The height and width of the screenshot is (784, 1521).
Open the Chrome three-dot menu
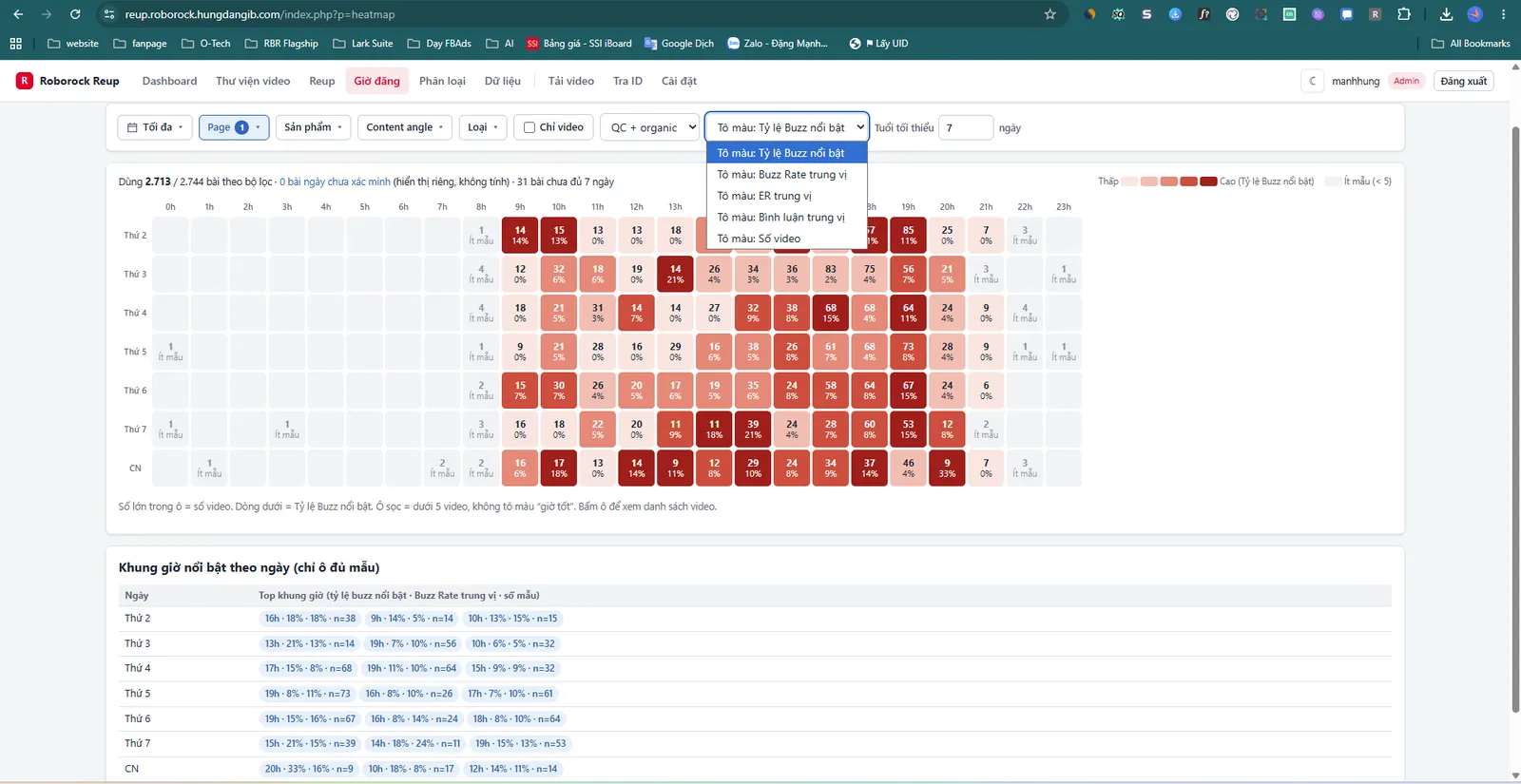[1503, 14]
